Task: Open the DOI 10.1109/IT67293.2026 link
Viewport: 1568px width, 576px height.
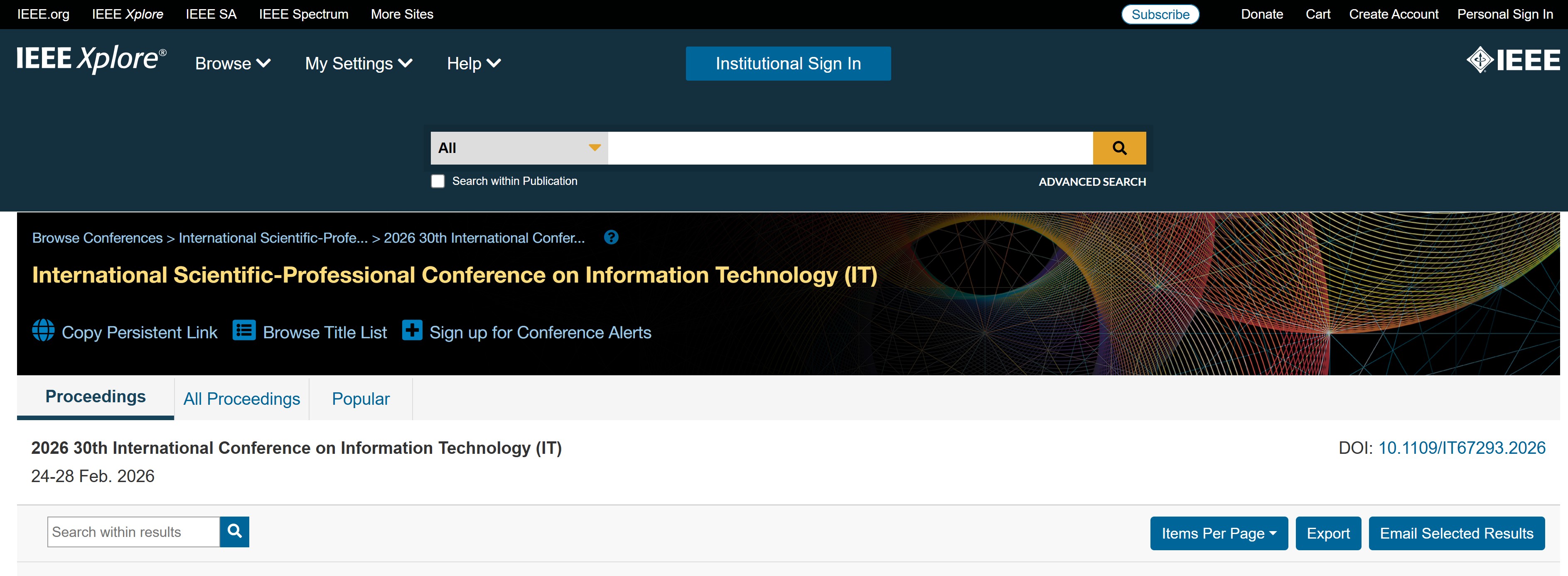Action: (1461, 448)
